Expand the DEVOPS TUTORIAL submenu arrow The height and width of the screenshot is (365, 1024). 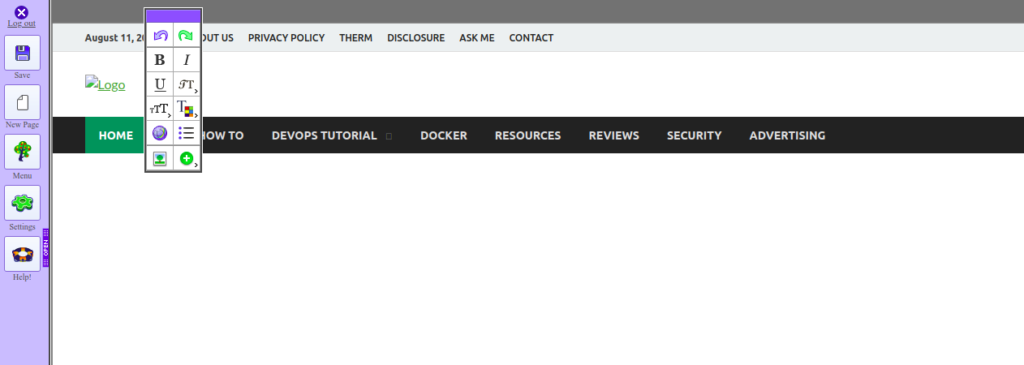click(389, 136)
